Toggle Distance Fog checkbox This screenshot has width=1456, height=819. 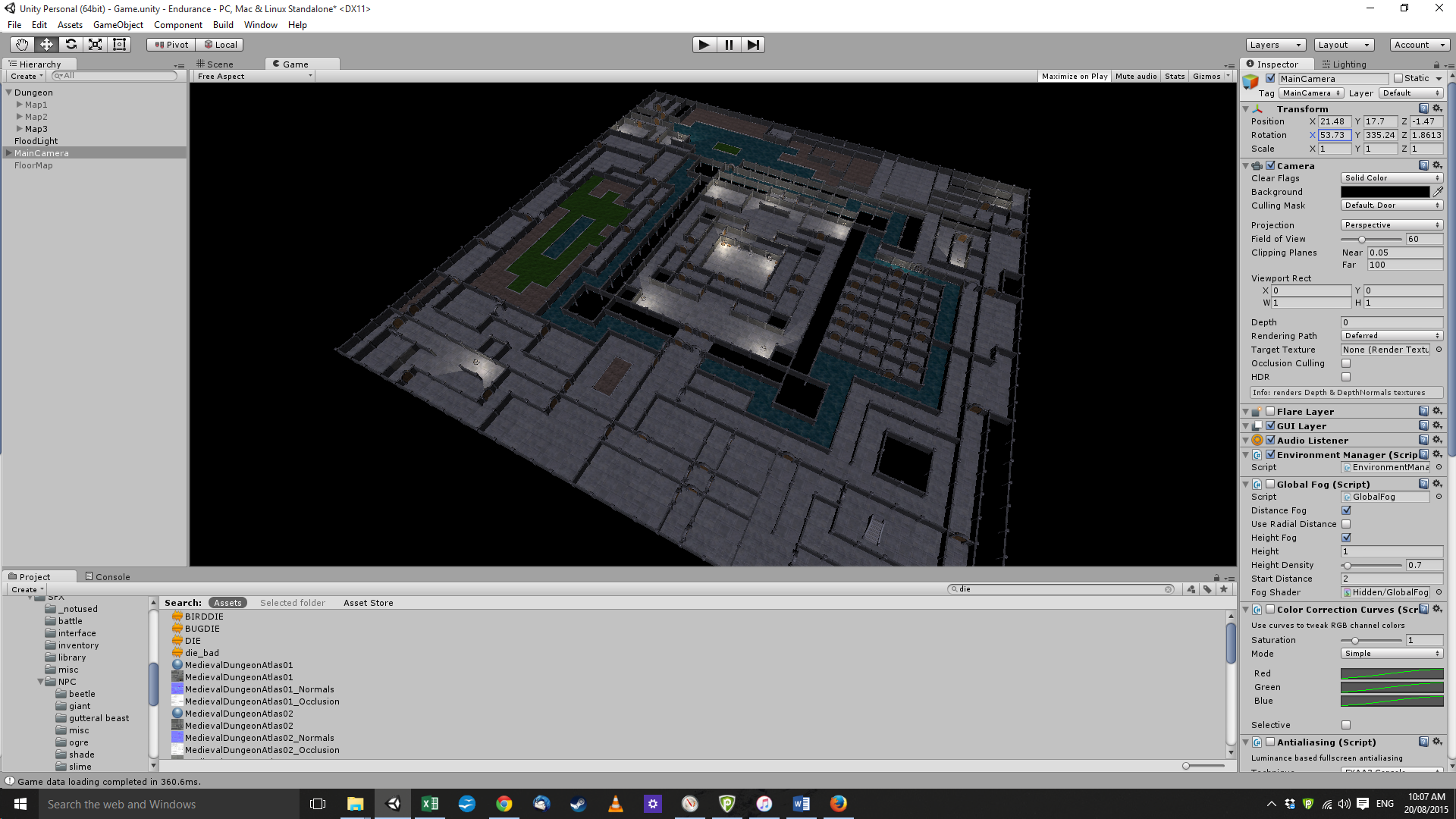(x=1346, y=510)
